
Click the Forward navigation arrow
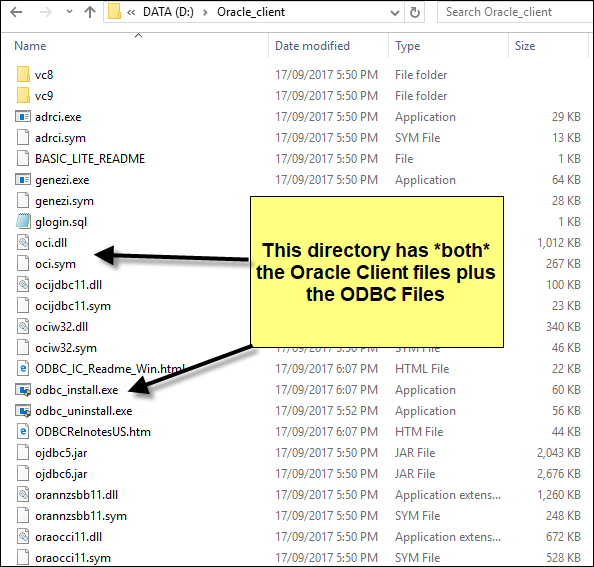click(x=45, y=12)
